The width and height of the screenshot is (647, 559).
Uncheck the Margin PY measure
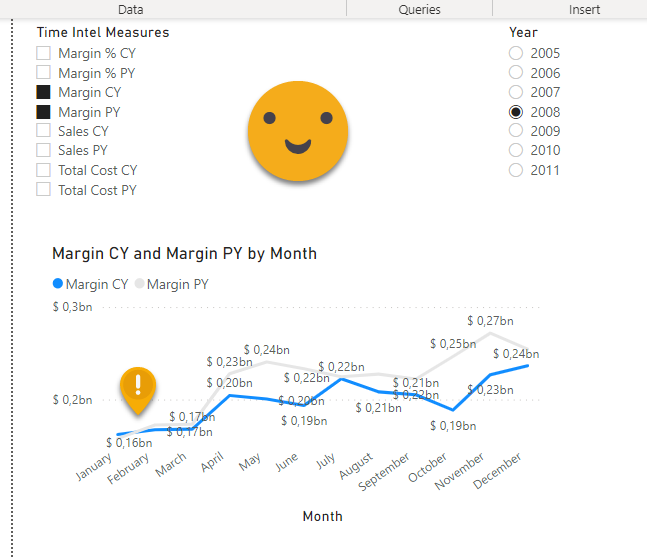(44, 112)
